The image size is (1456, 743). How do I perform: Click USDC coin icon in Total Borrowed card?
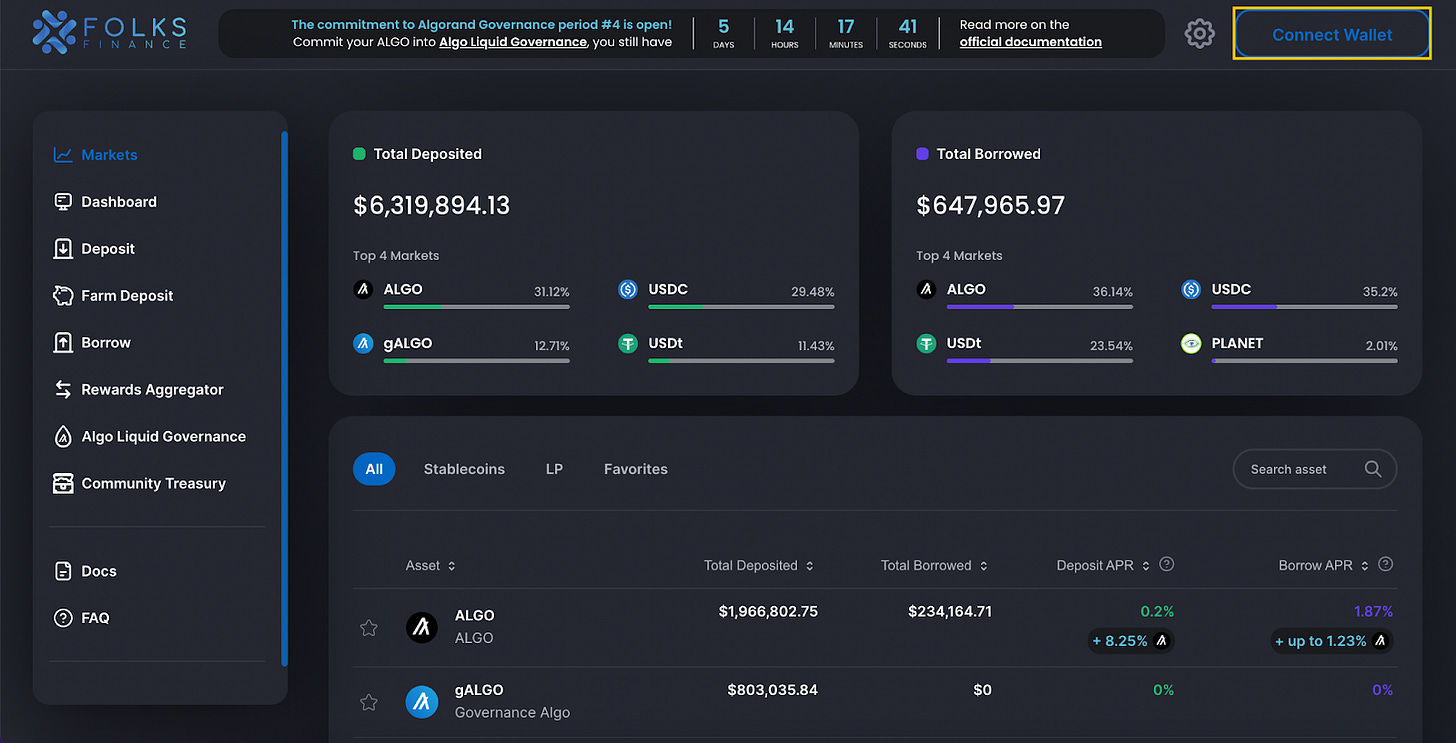point(1191,290)
